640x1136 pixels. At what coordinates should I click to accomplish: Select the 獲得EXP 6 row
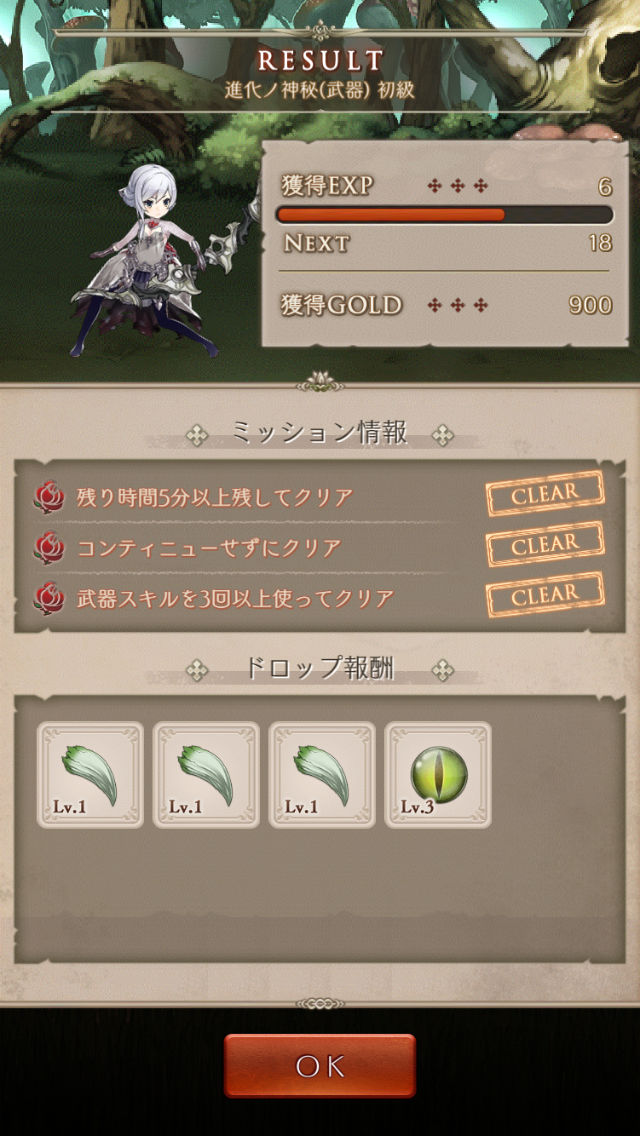(446, 186)
